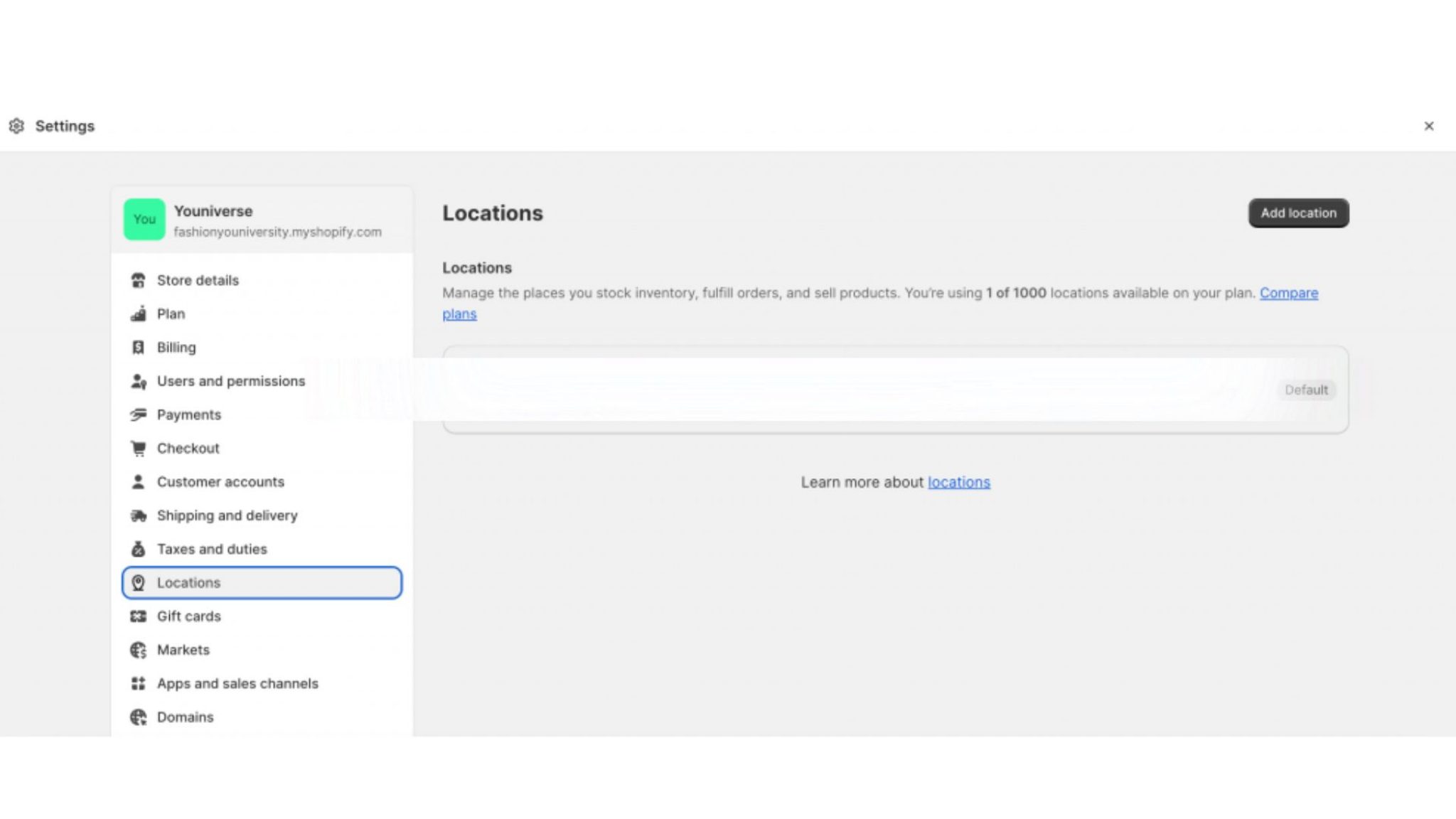Click the Settings gear icon
This screenshot has width=1456, height=819.
coord(16,126)
